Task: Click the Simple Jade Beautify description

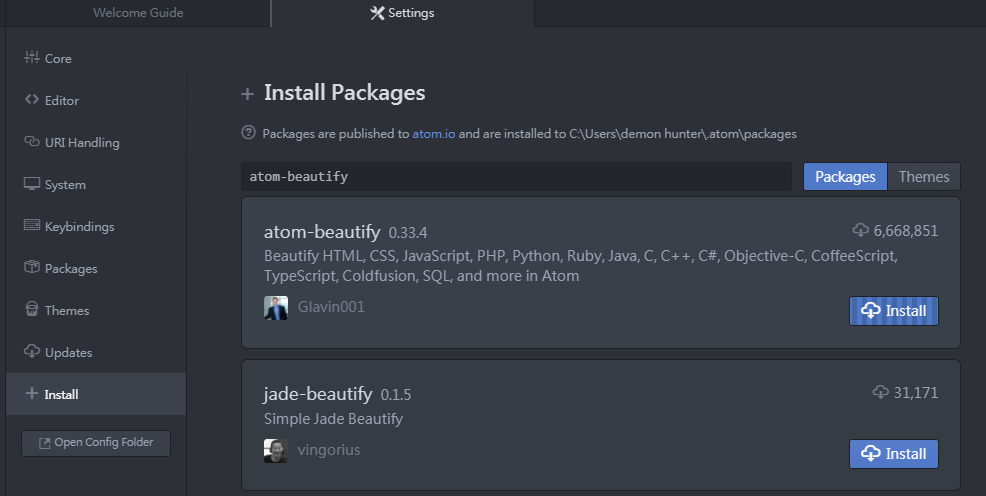Action: pyautogui.click(x=333, y=419)
